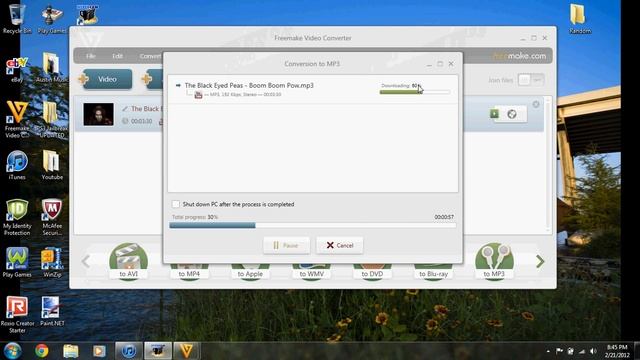The height and width of the screenshot is (360, 640).
Task: Click the Action Center flag icon
Action: pyautogui.click(x=559, y=351)
